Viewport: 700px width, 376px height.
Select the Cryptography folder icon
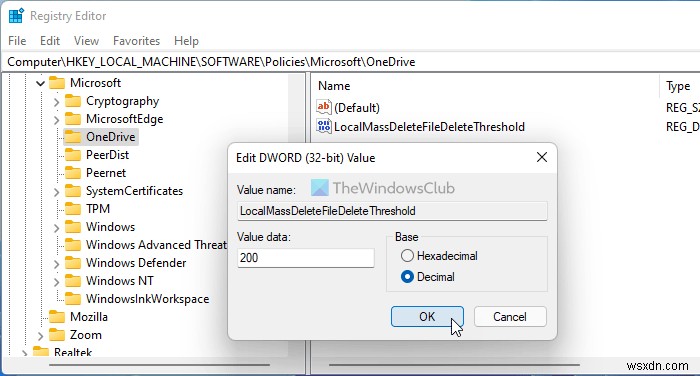73,101
